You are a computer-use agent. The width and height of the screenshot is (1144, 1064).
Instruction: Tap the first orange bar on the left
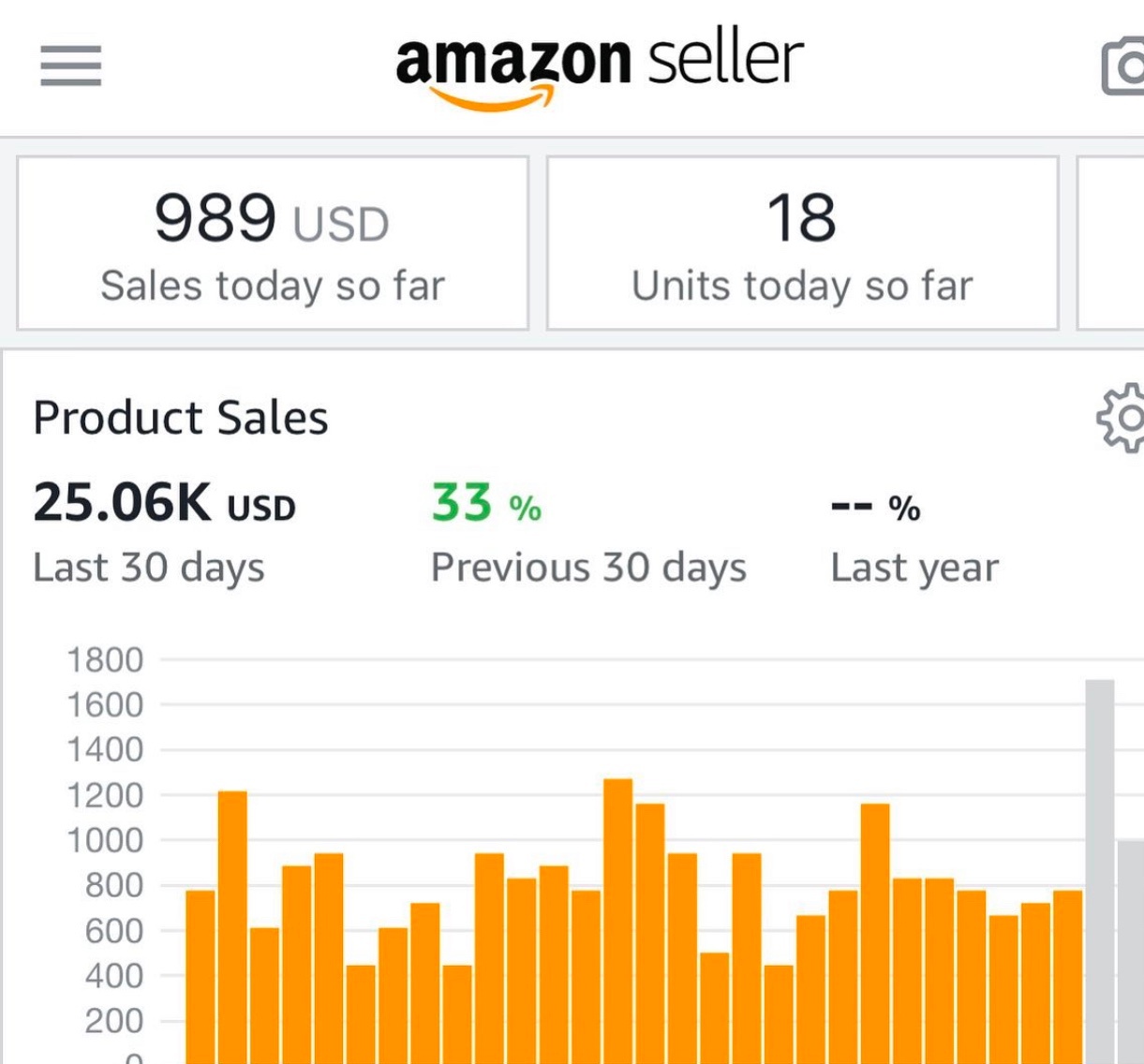pos(201,974)
